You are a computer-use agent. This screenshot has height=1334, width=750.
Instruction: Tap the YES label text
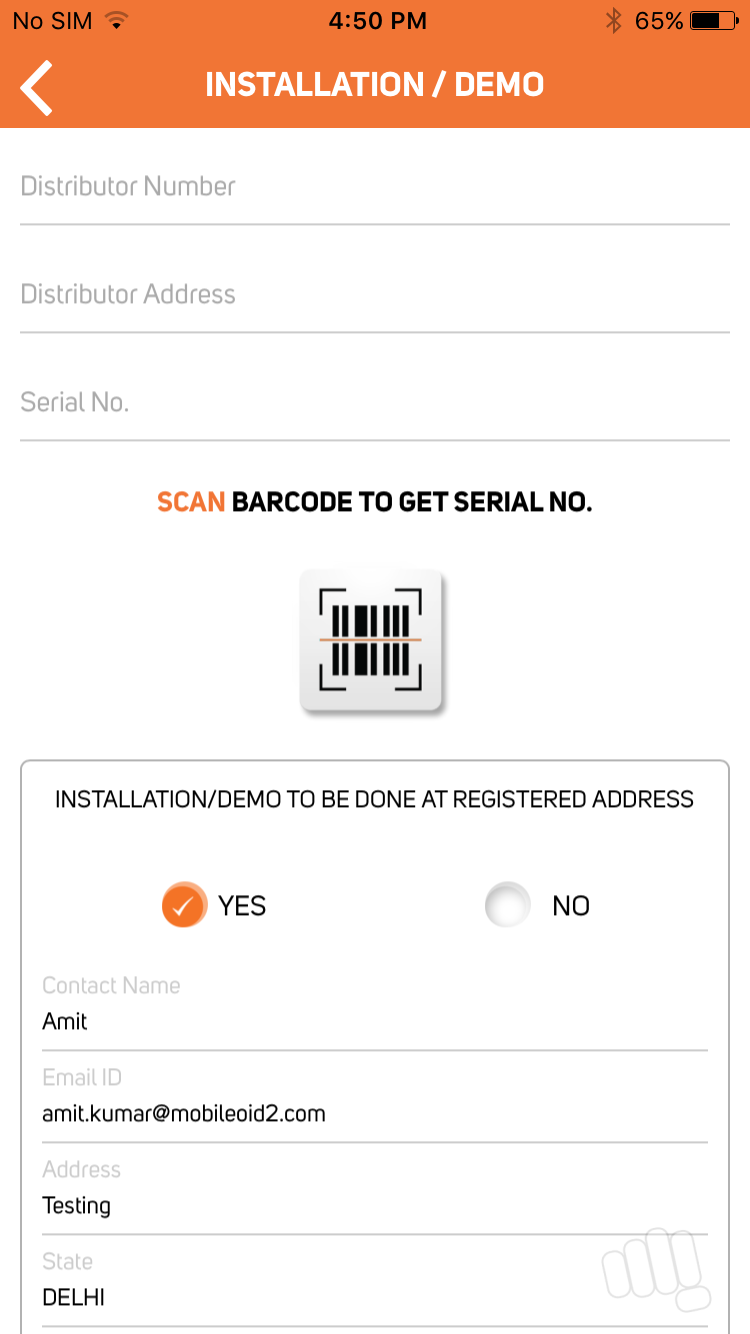(x=242, y=906)
